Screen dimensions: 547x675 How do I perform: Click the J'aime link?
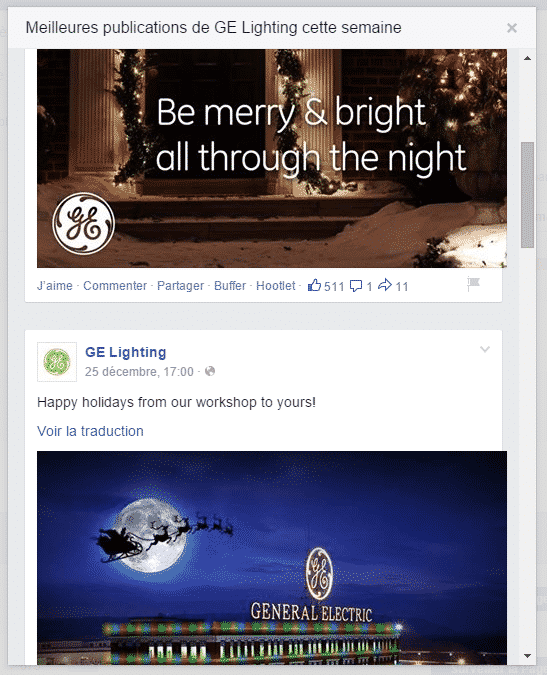55,286
